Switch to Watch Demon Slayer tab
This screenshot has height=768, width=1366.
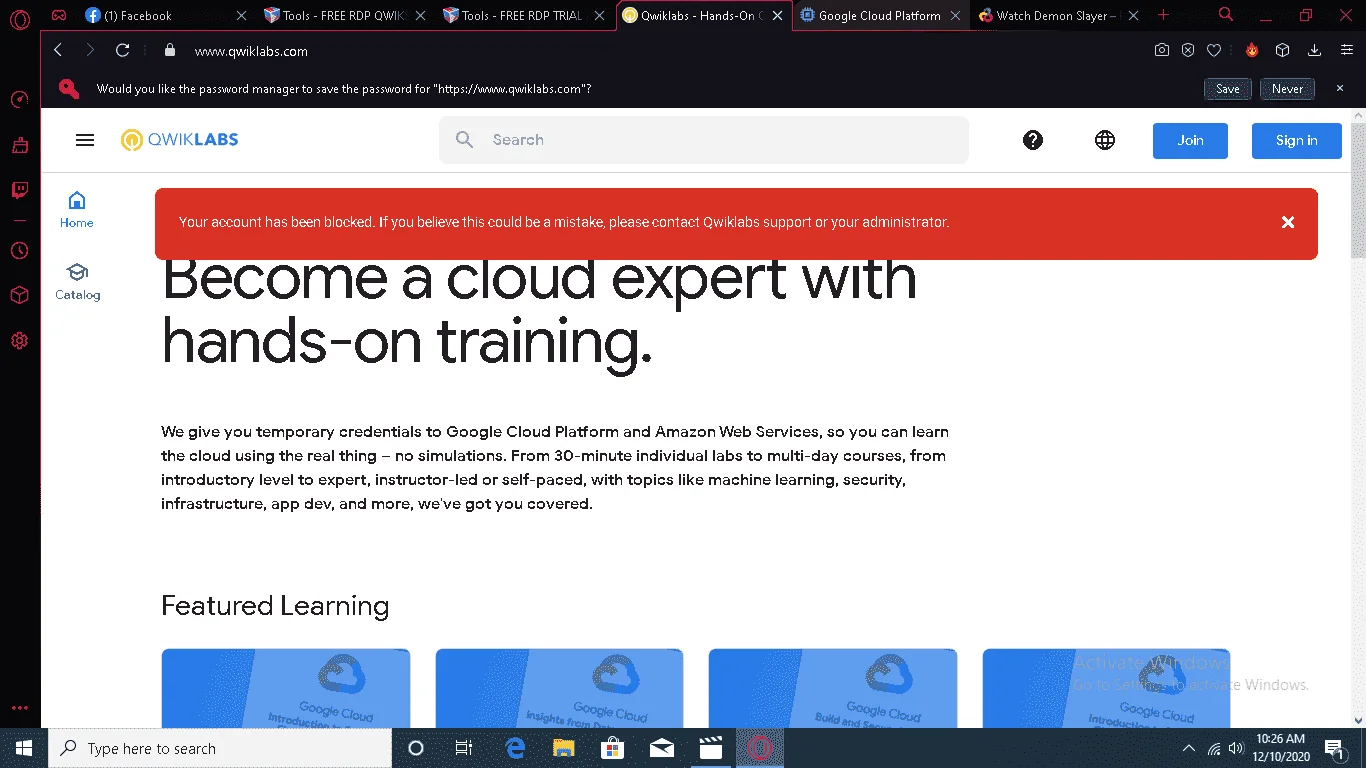pyautogui.click(x=1061, y=16)
